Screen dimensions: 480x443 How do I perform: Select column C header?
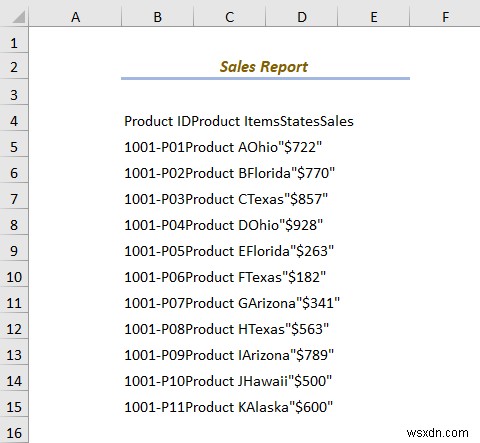(x=230, y=17)
